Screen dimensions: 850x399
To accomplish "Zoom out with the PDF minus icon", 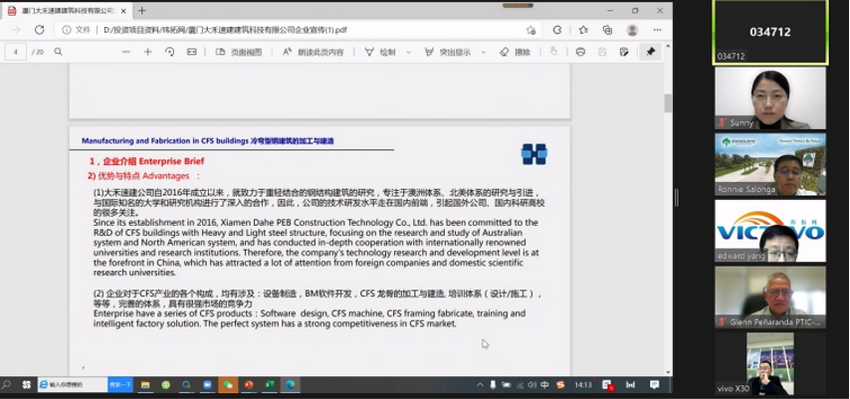I will 126,52.
